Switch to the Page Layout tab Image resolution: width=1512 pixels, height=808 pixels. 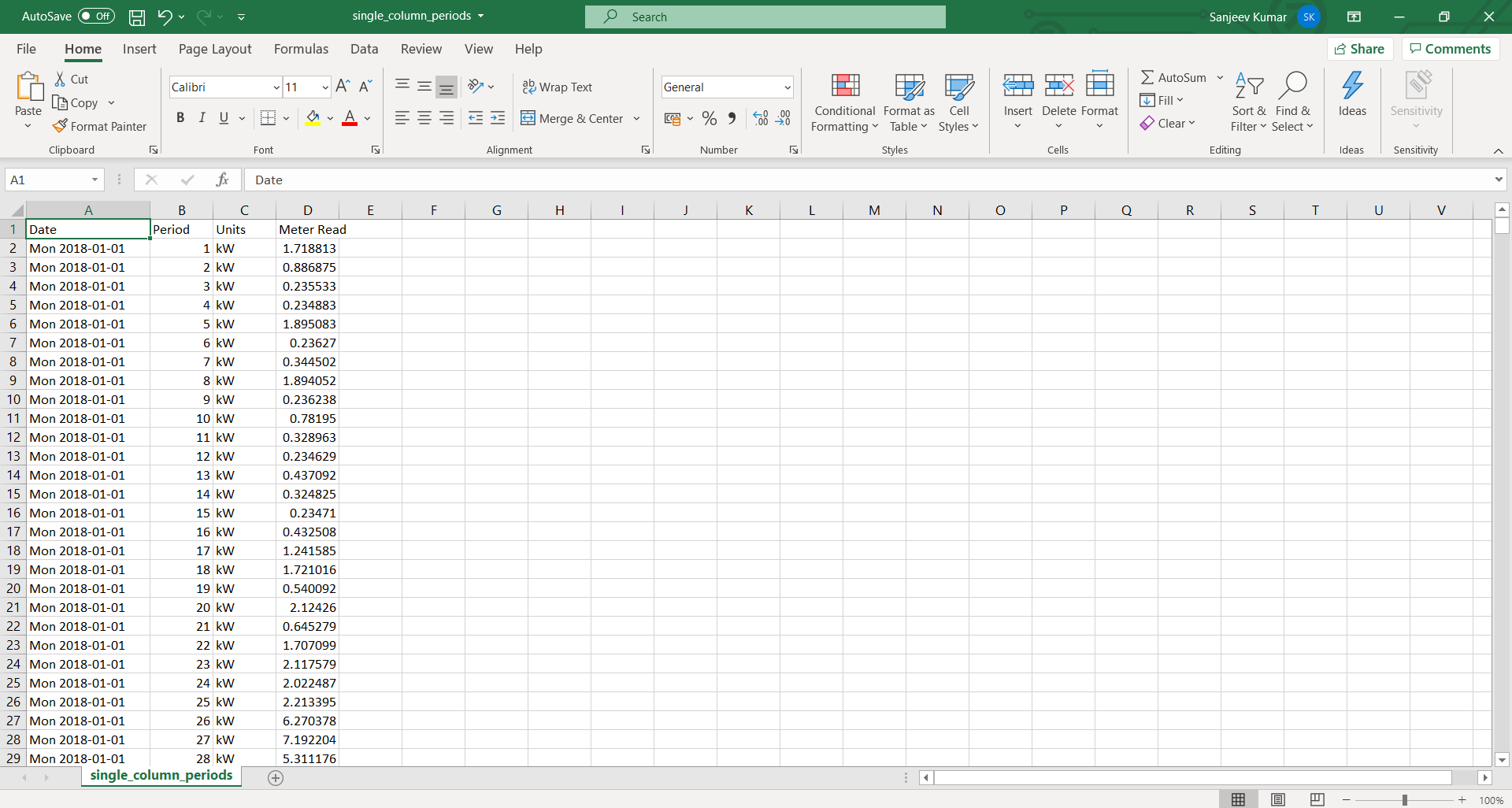tap(215, 49)
